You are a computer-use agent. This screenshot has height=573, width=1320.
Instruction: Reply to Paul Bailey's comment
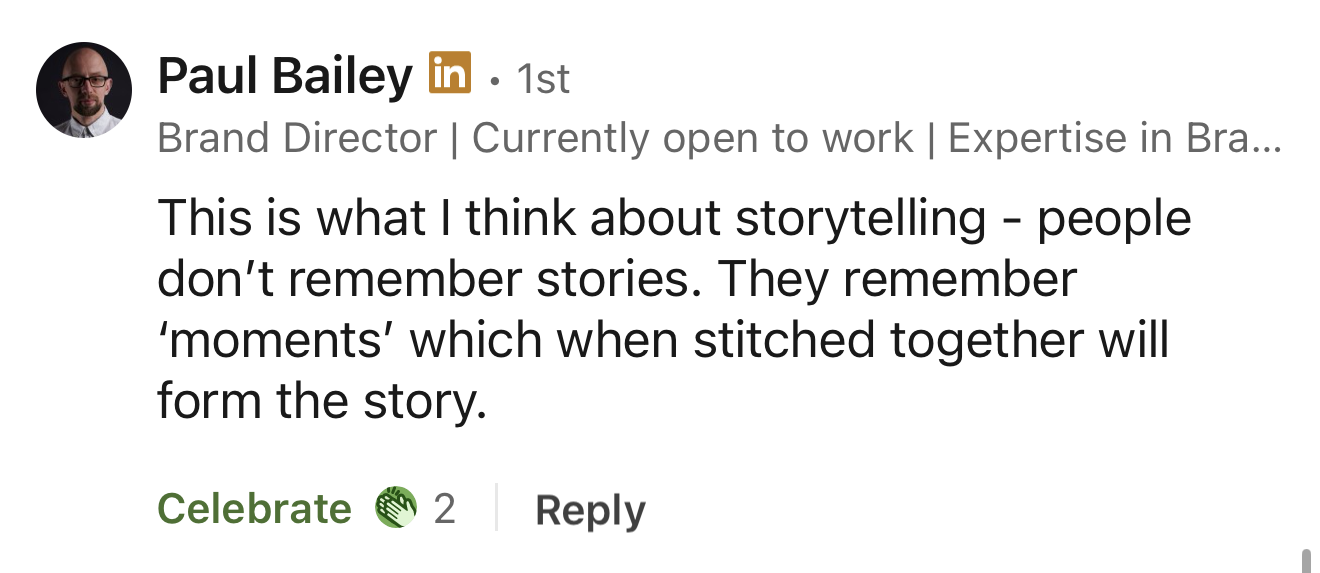[x=590, y=510]
